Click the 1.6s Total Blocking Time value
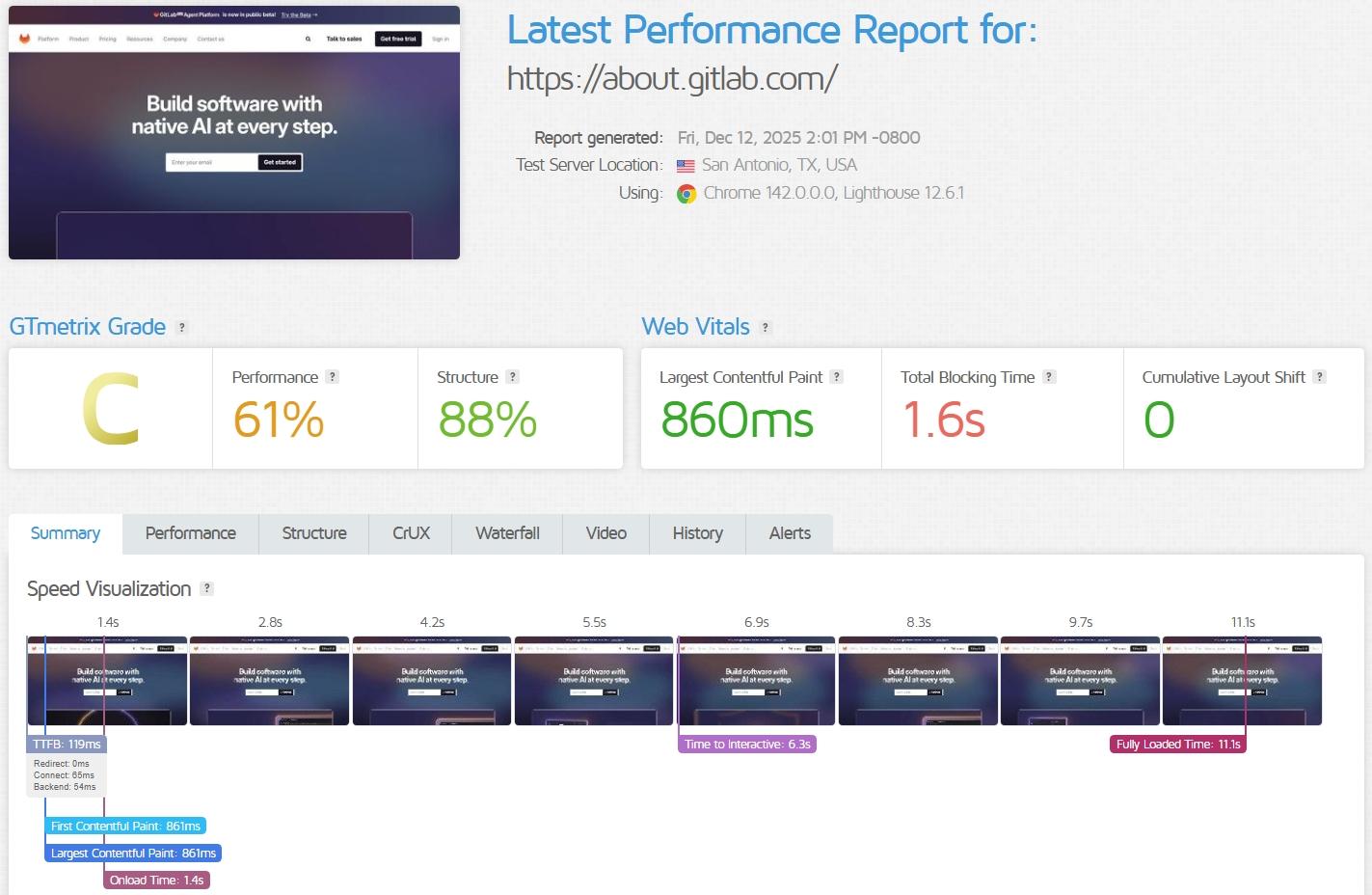 [943, 420]
